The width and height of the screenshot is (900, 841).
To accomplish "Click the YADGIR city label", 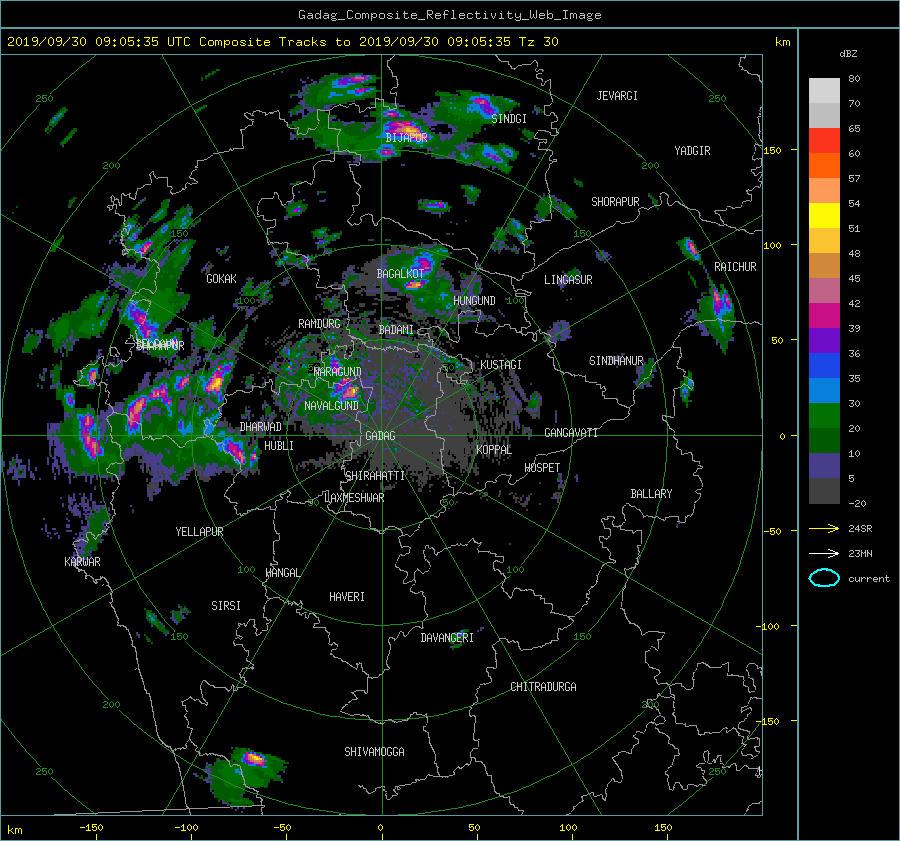I will 692,151.
